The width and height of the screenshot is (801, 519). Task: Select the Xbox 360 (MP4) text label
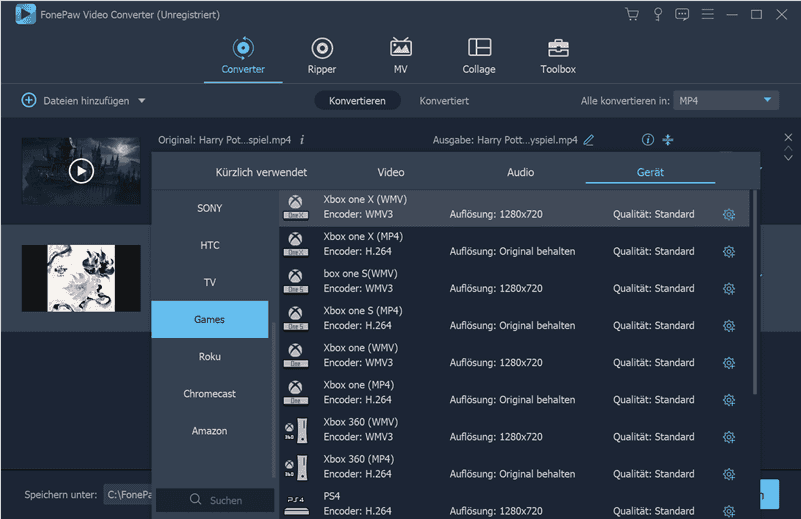(x=358, y=459)
